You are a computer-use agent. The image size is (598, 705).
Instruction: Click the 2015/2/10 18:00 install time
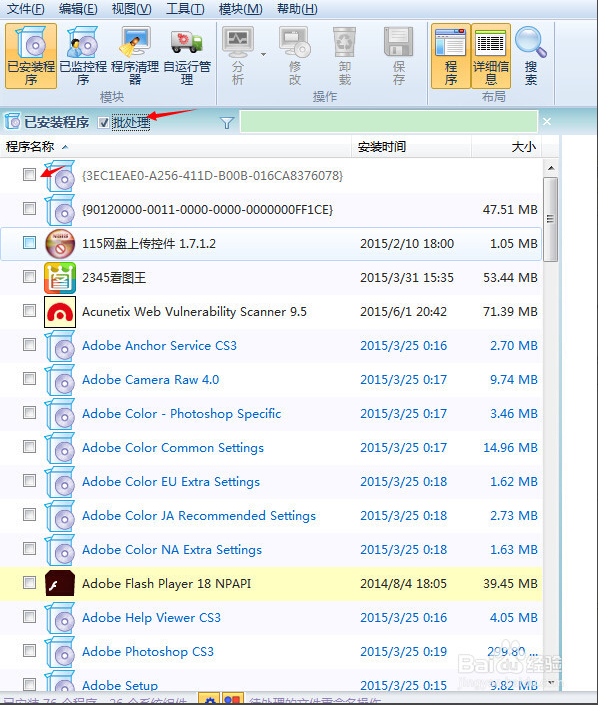click(407, 244)
